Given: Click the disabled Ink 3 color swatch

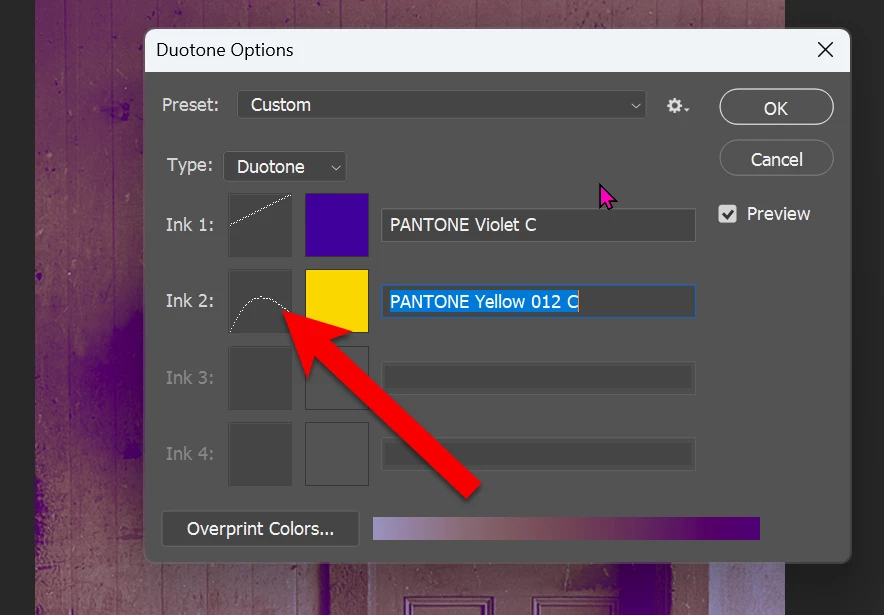Looking at the screenshot, I should point(337,378).
